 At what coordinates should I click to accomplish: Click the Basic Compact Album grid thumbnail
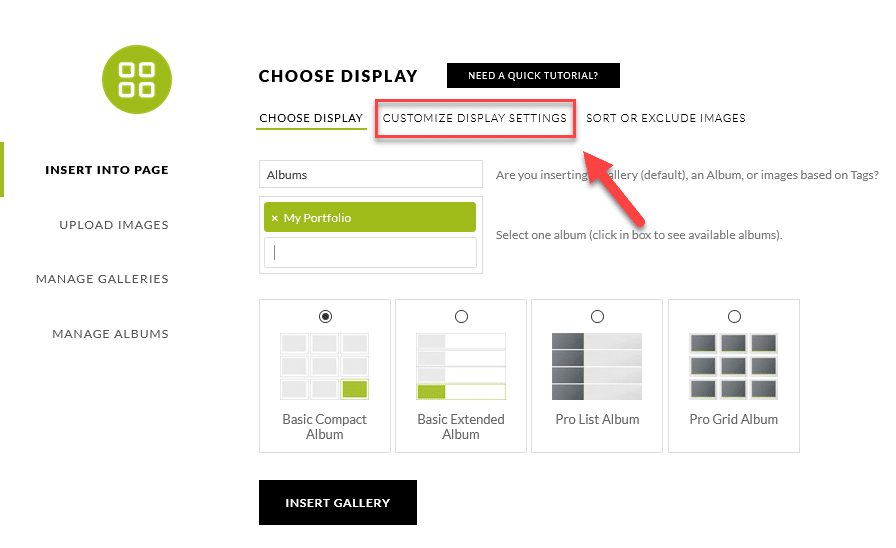click(325, 366)
